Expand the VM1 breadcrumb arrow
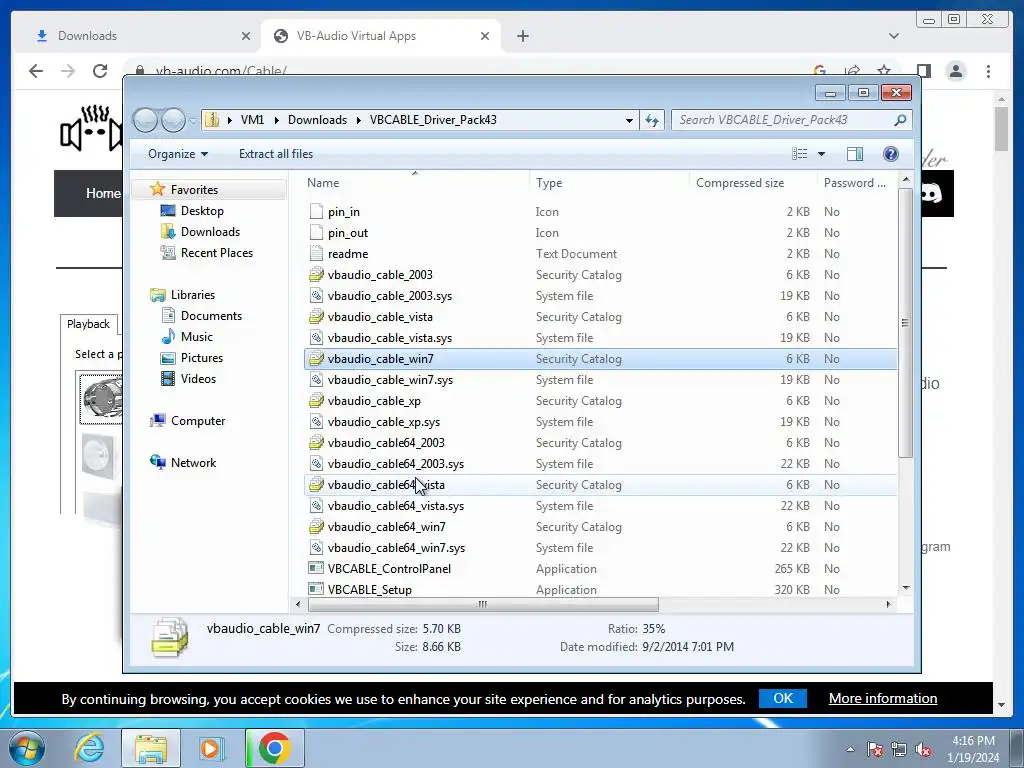 276,120
